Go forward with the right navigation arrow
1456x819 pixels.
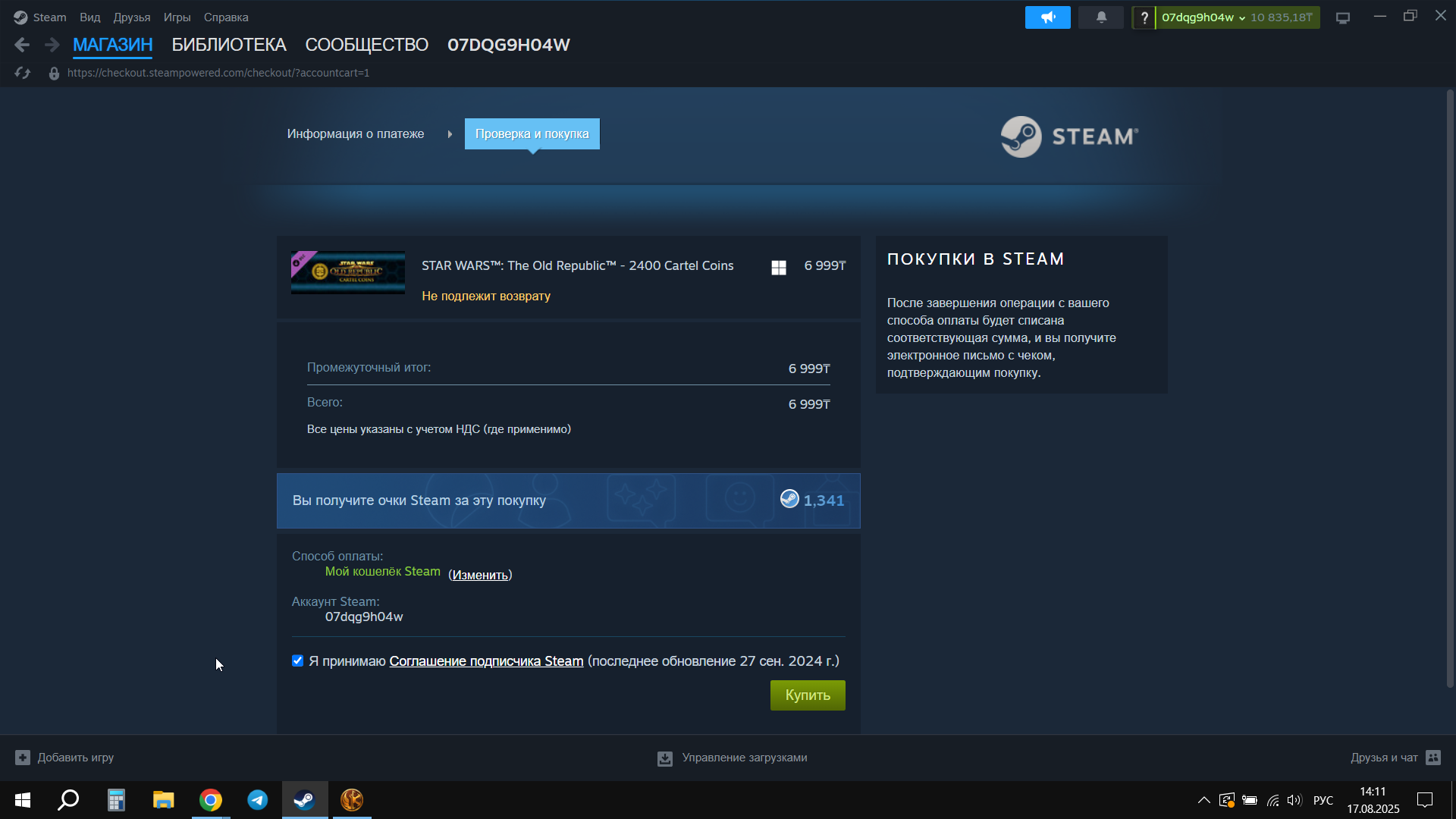click(x=52, y=45)
